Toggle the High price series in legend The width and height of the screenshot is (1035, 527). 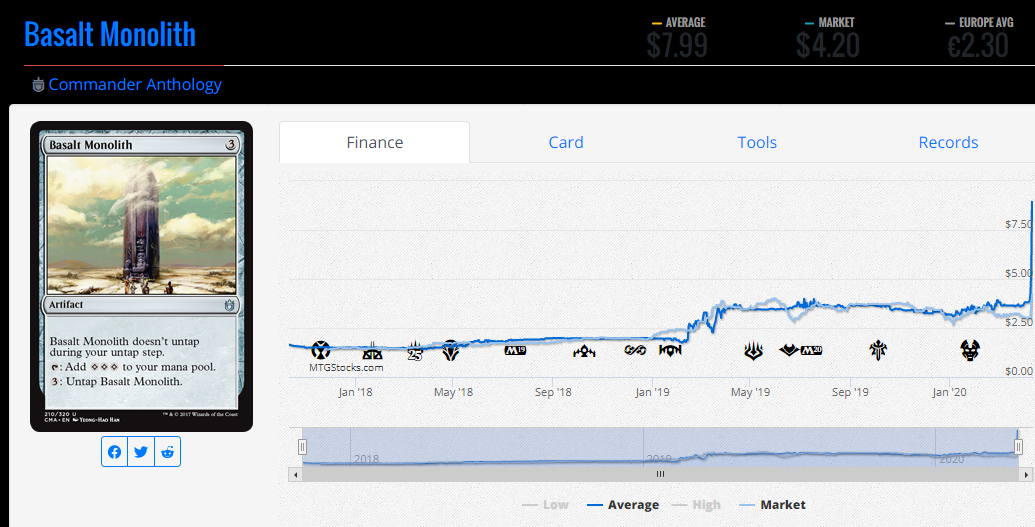(x=696, y=505)
